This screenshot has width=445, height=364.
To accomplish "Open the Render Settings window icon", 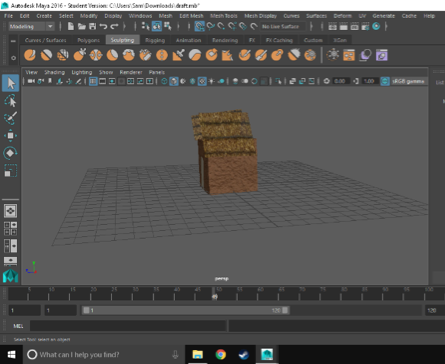I will [365, 26].
